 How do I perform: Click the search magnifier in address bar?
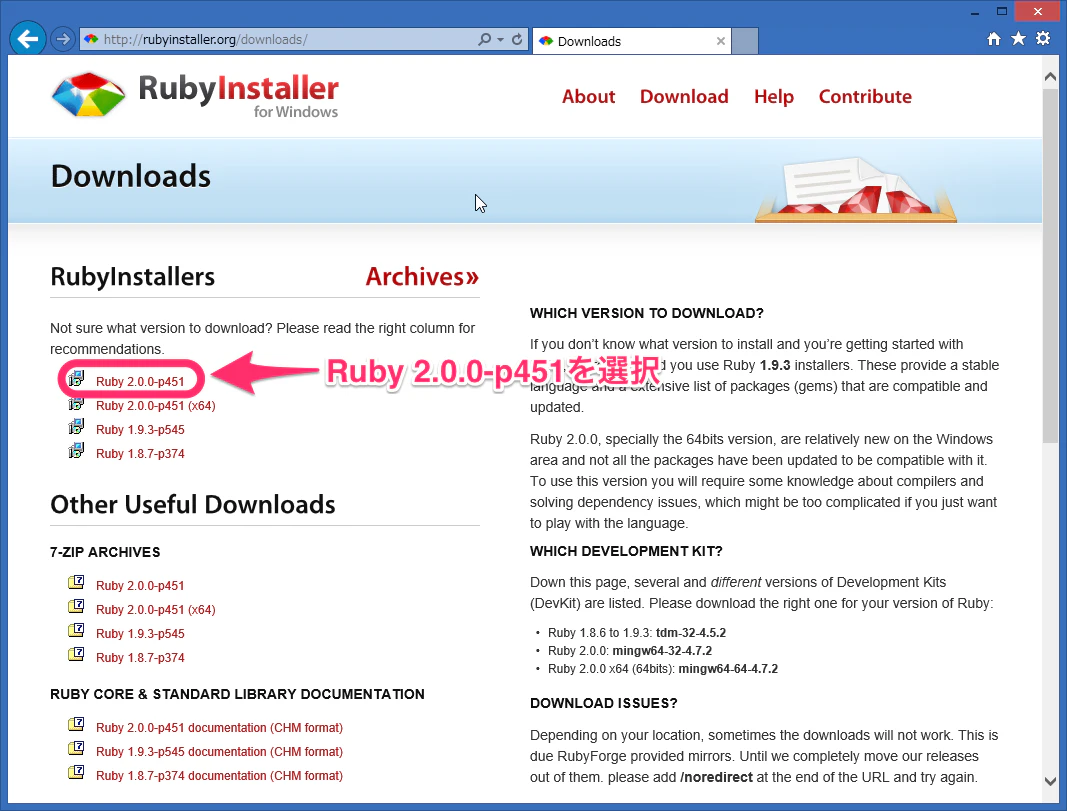click(x=485, y=39)
